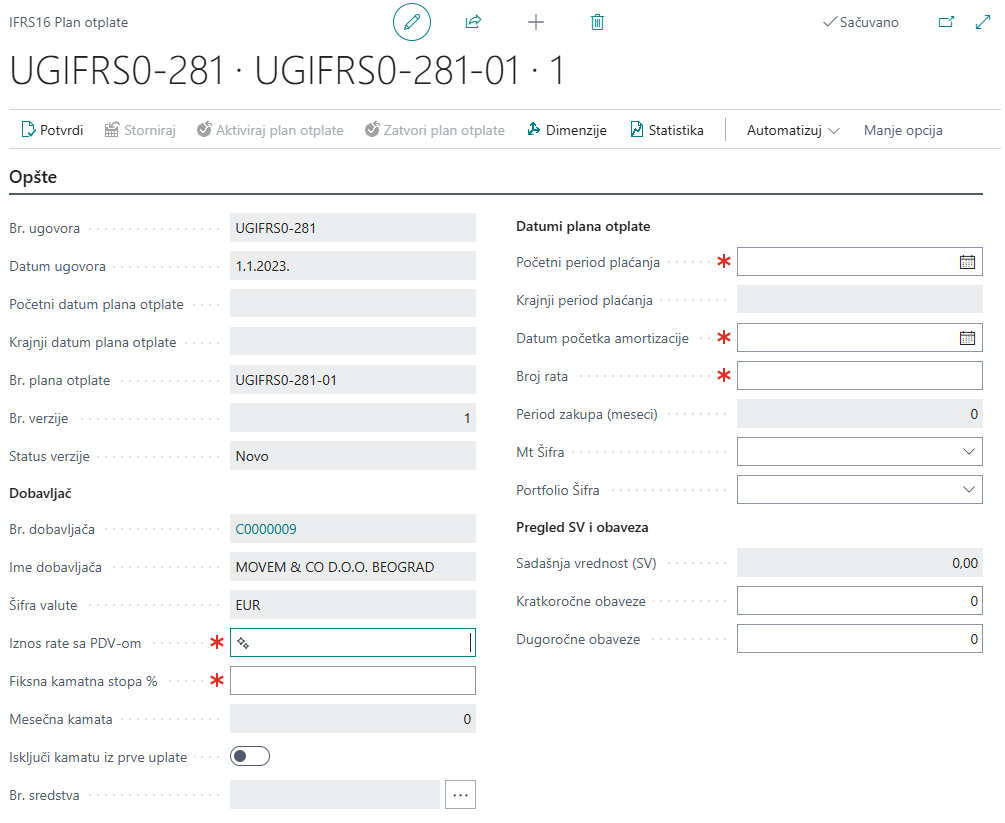The height and width of the screenshot is (823, 1005).
Task: Click the Datum ugovora value 1.1.2023.
Action: point(263,266)
